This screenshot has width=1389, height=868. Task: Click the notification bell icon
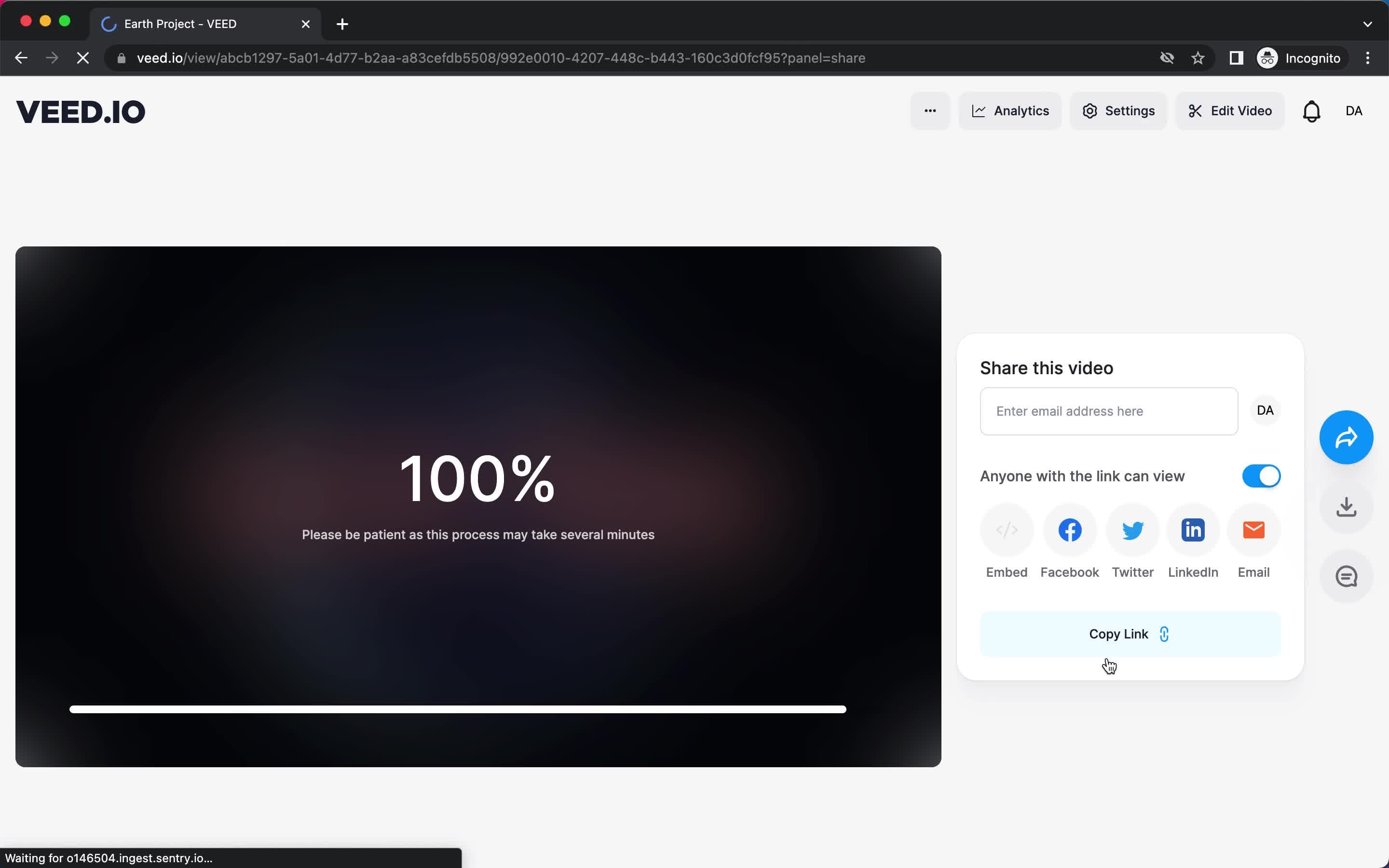(x=1310, y=111)
